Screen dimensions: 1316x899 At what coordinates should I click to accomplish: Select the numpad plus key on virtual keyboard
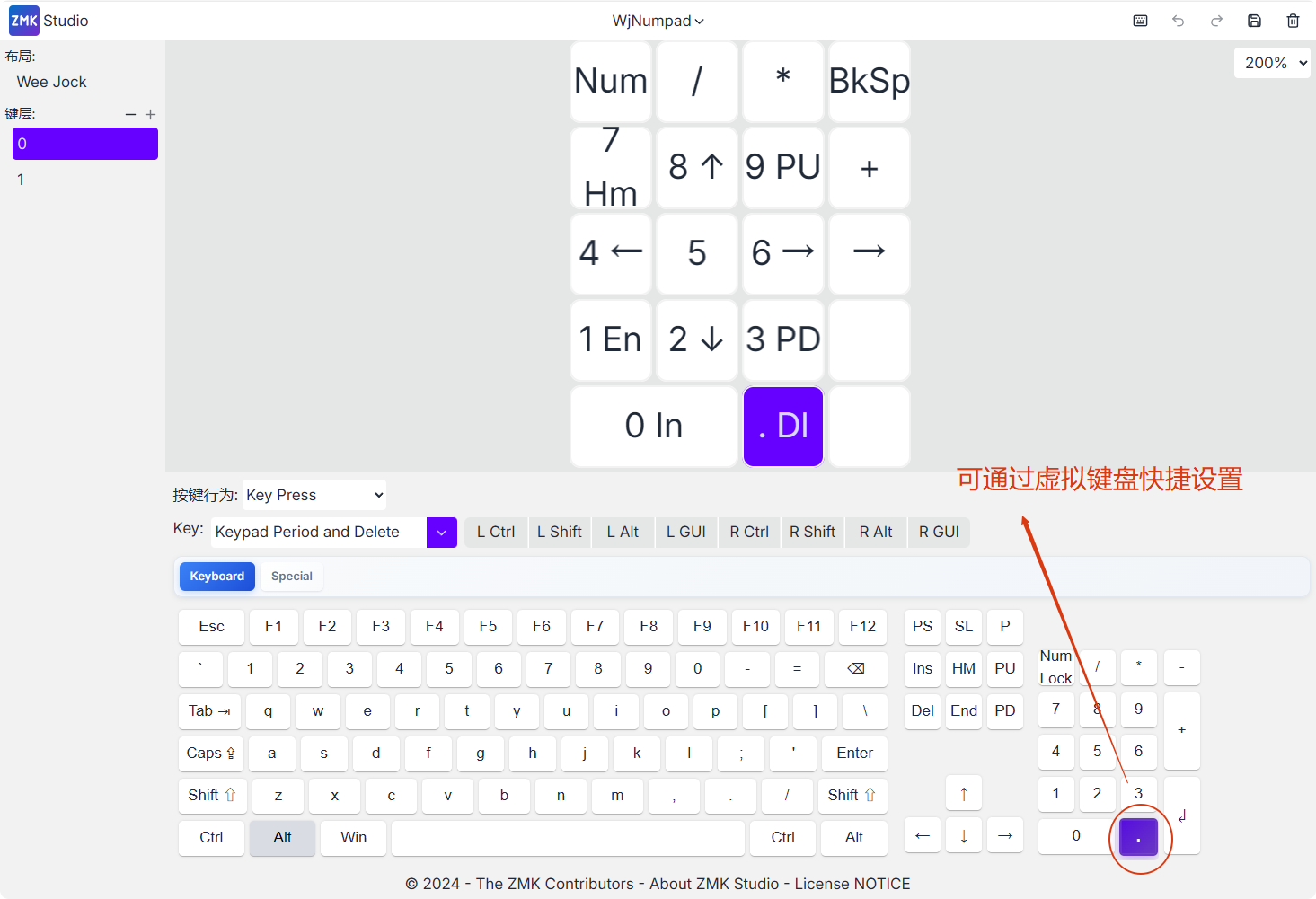click(1182, 730)
